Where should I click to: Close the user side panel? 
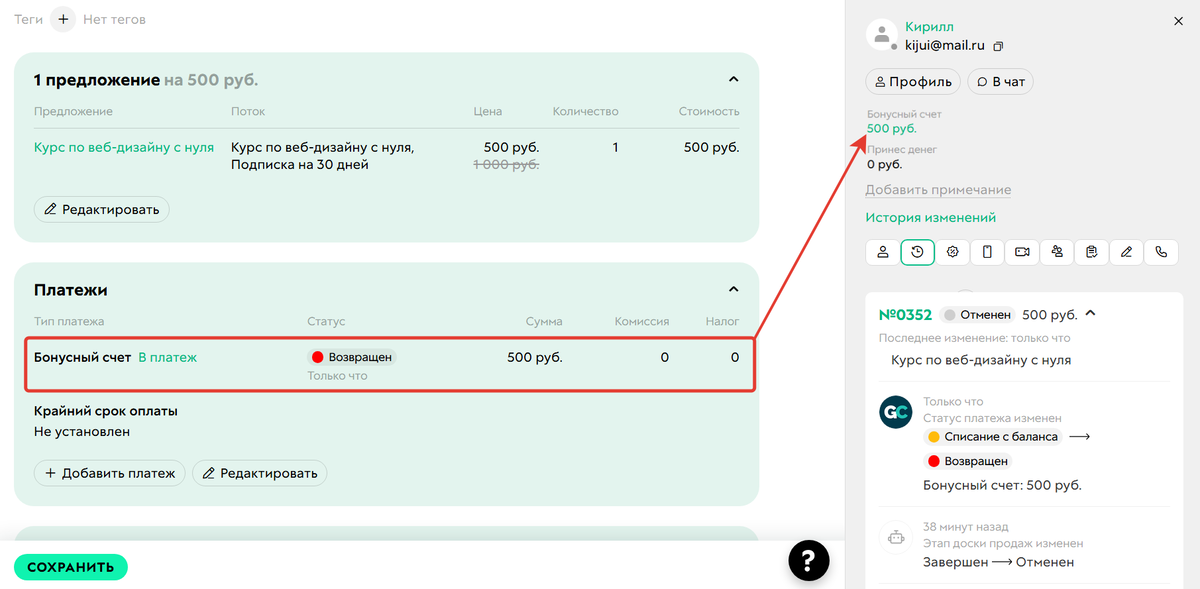[1177, 20]
